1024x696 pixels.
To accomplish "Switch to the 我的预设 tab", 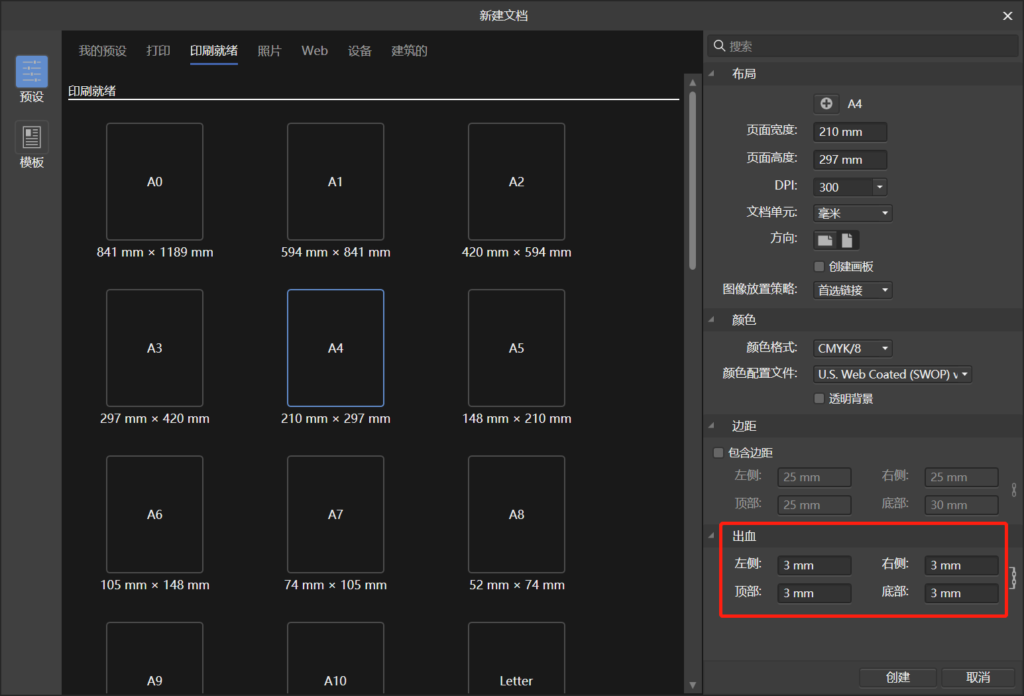I will point(103,51).
